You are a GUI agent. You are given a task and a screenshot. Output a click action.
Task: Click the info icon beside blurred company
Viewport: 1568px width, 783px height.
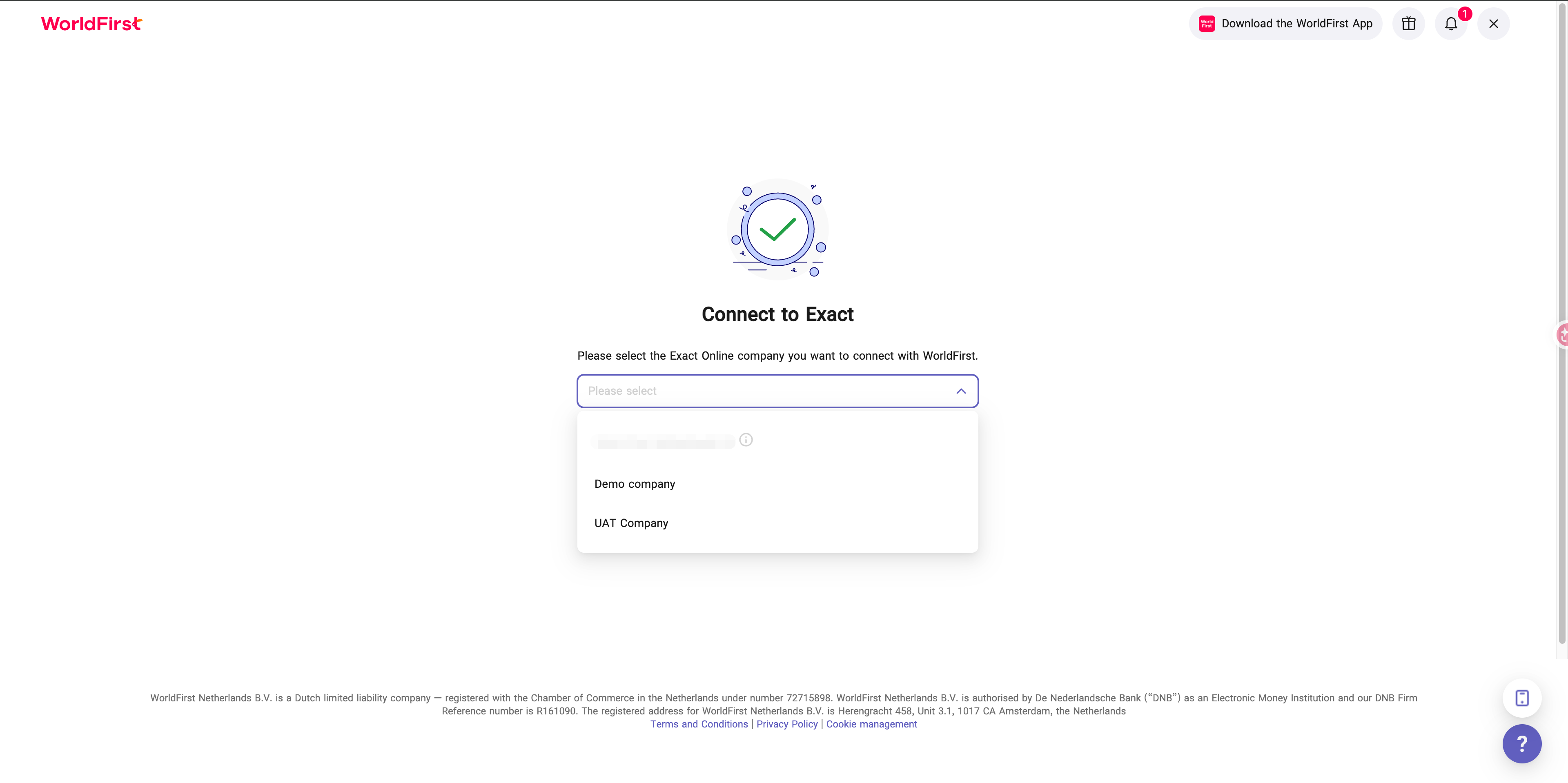coord(746,439)
